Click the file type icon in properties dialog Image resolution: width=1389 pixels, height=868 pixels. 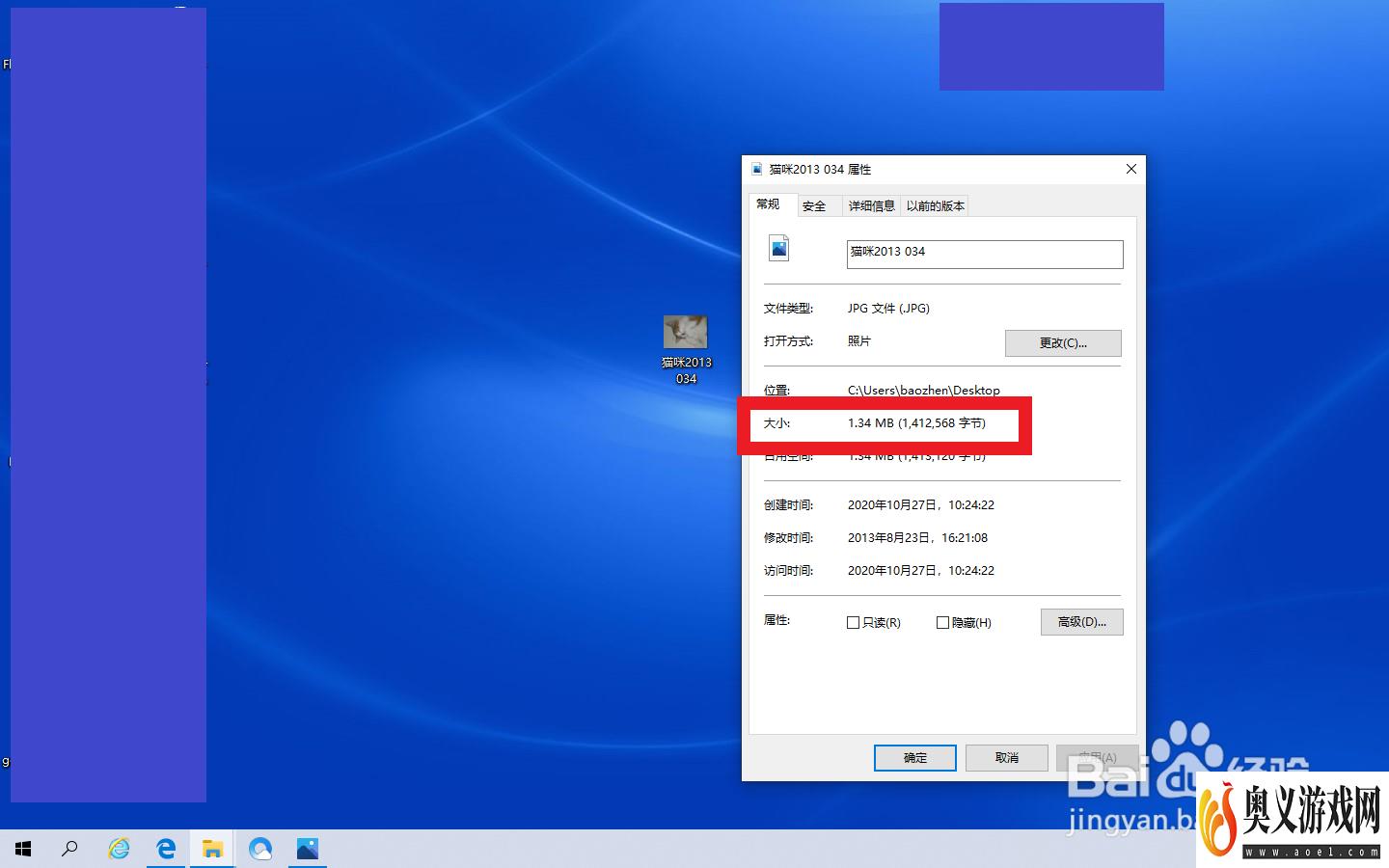coord(779,249)
